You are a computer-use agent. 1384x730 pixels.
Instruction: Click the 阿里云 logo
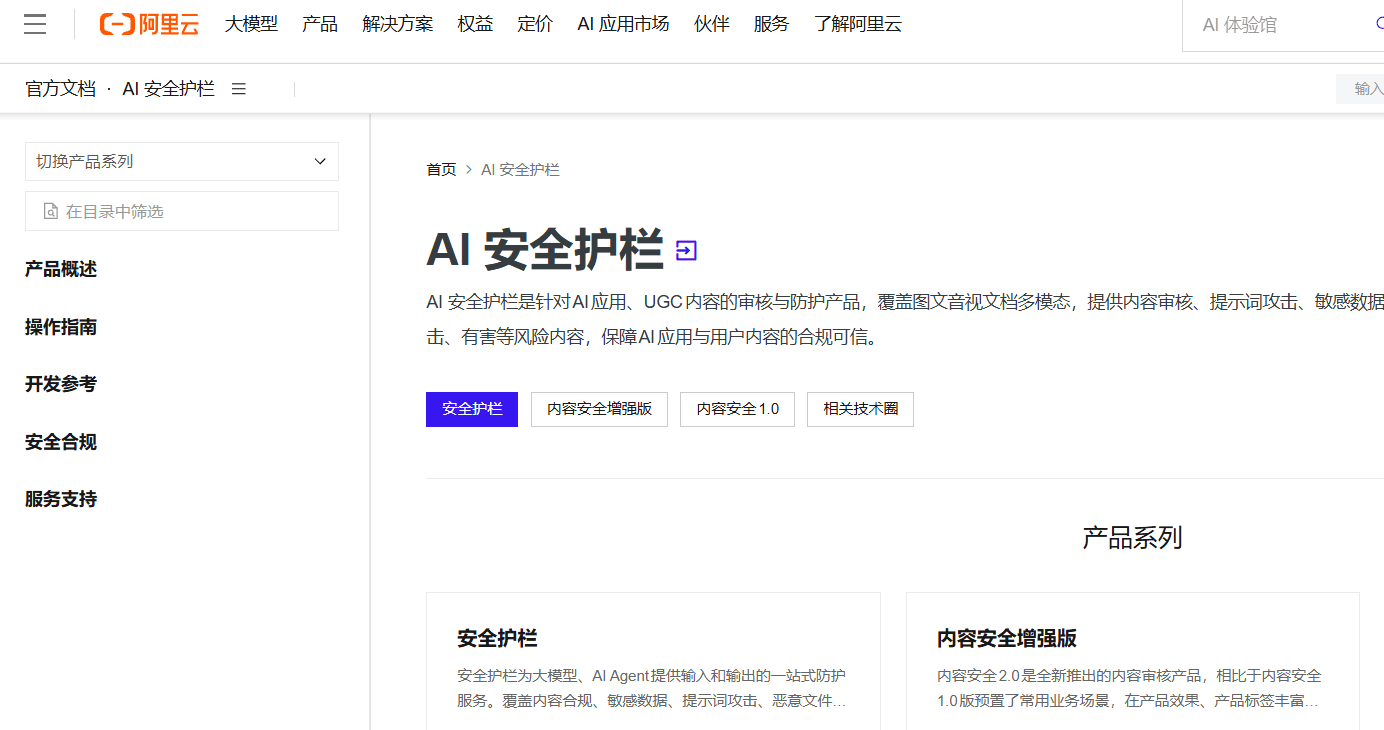coord(149,25)
